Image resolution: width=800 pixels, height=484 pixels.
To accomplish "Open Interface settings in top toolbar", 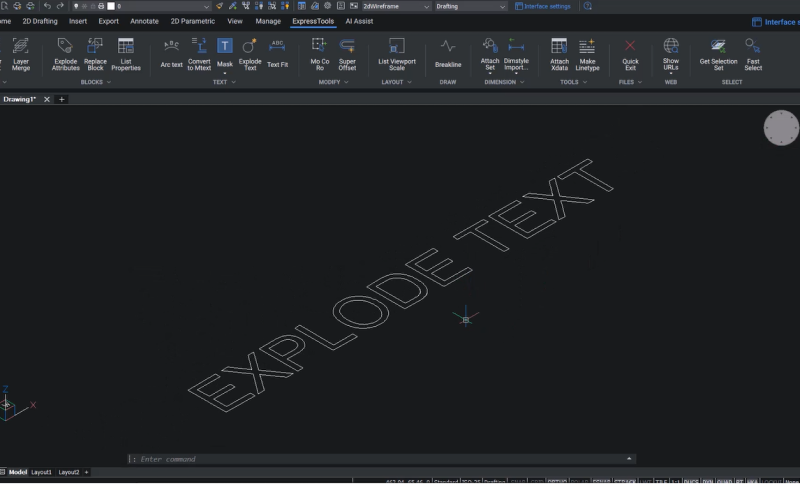I will (x=542, y=6).
